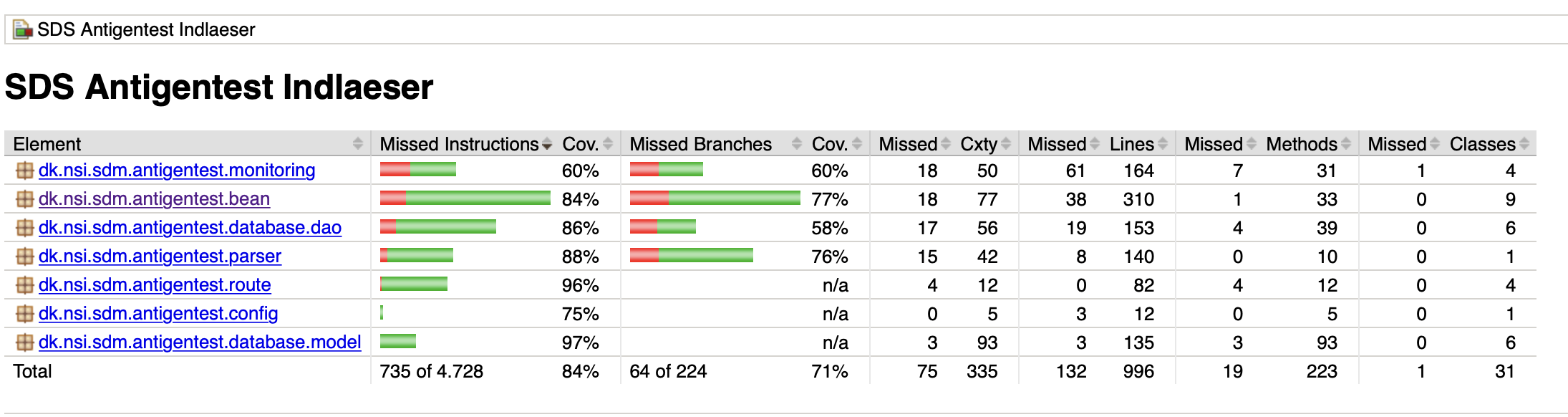Click package icon beside dk.nsi.sdm.antigentest.database.dao

tap(25, 228)
